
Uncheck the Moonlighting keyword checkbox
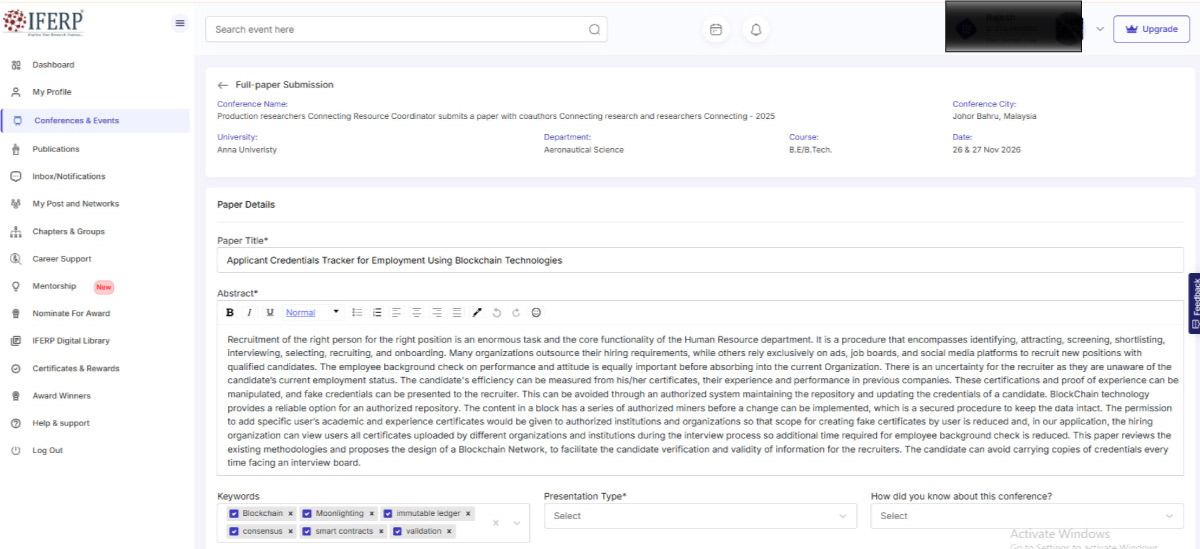pyautogui.click(x=307, y=513)
